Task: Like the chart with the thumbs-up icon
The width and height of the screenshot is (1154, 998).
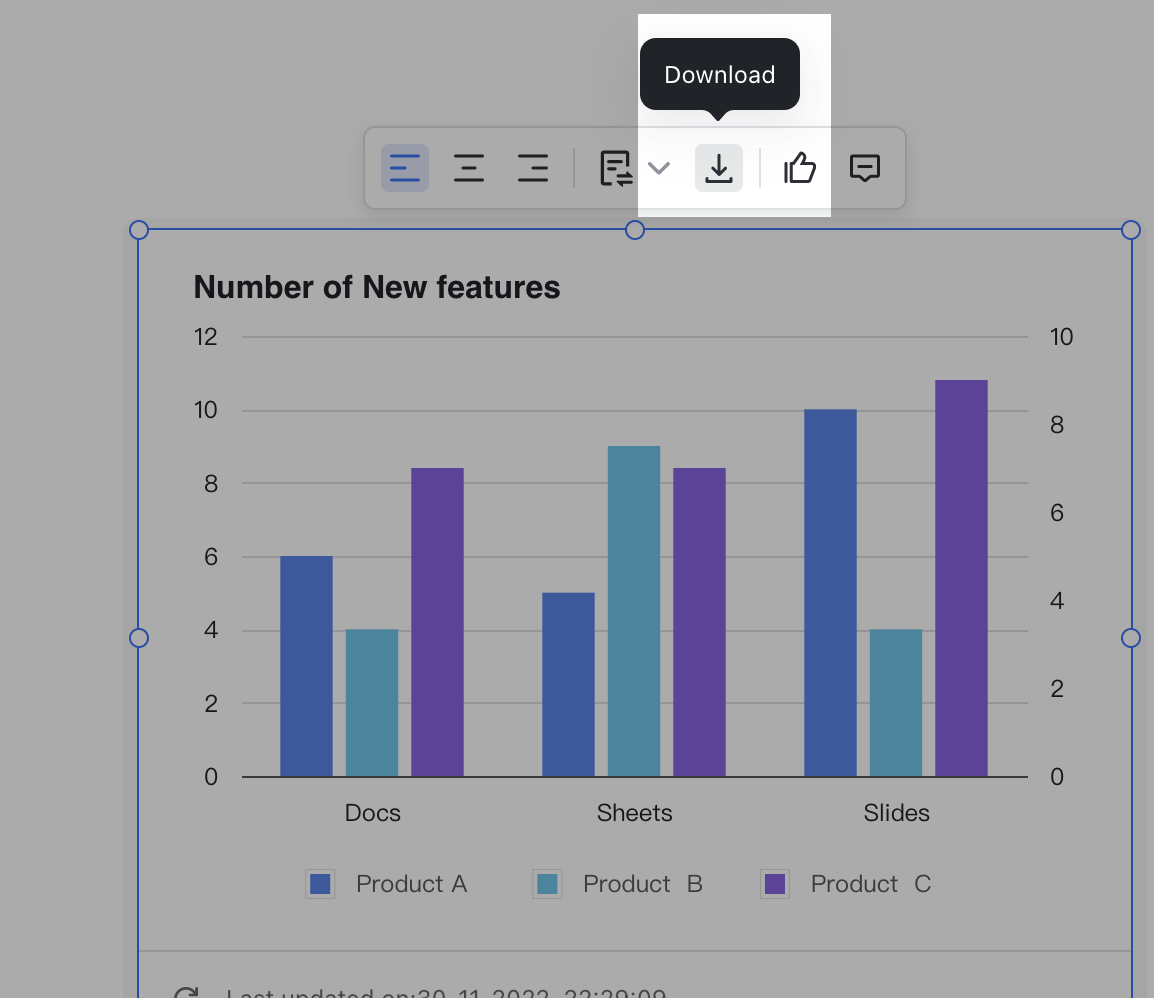Action: 800,168
